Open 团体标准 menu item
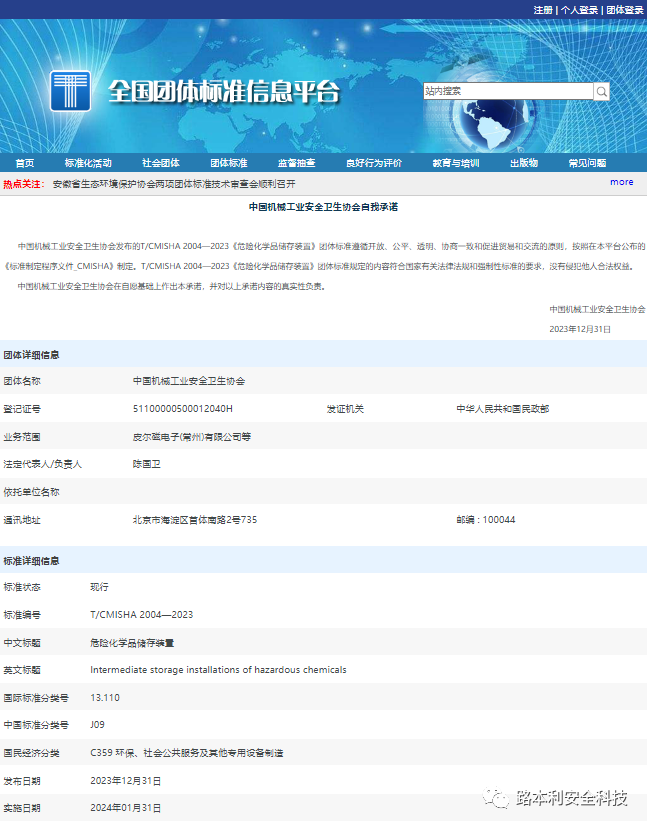This screenshot has width=648, height=827. (229, 163)
